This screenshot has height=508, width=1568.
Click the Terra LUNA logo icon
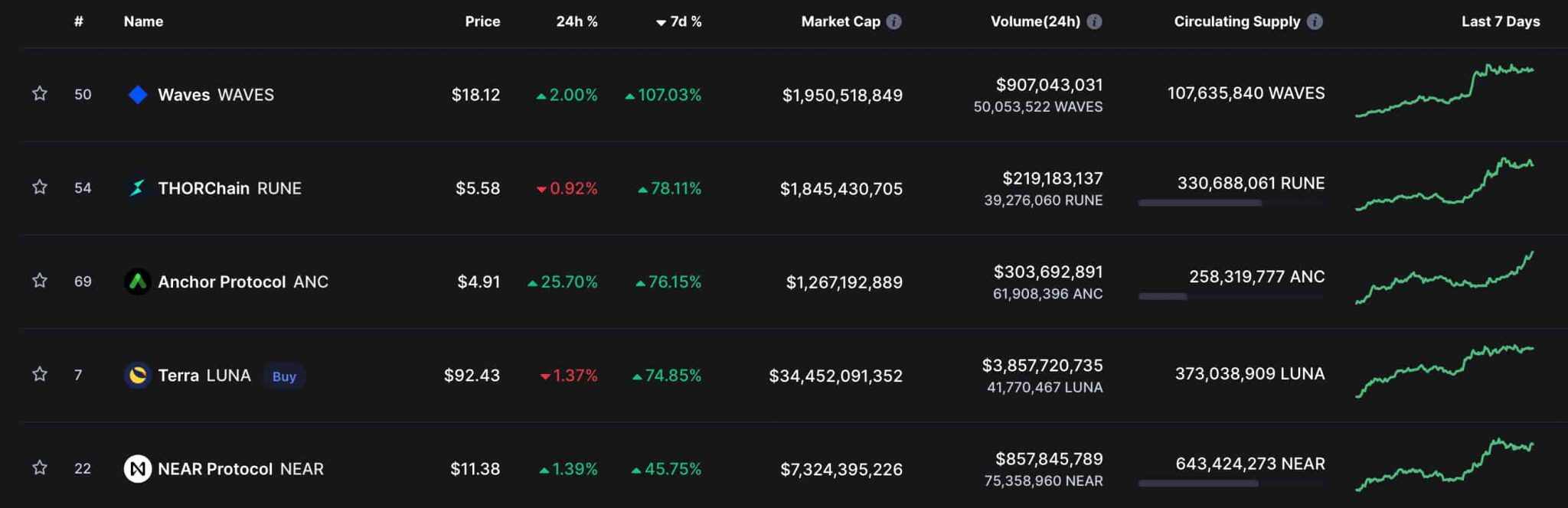(138, 376)
